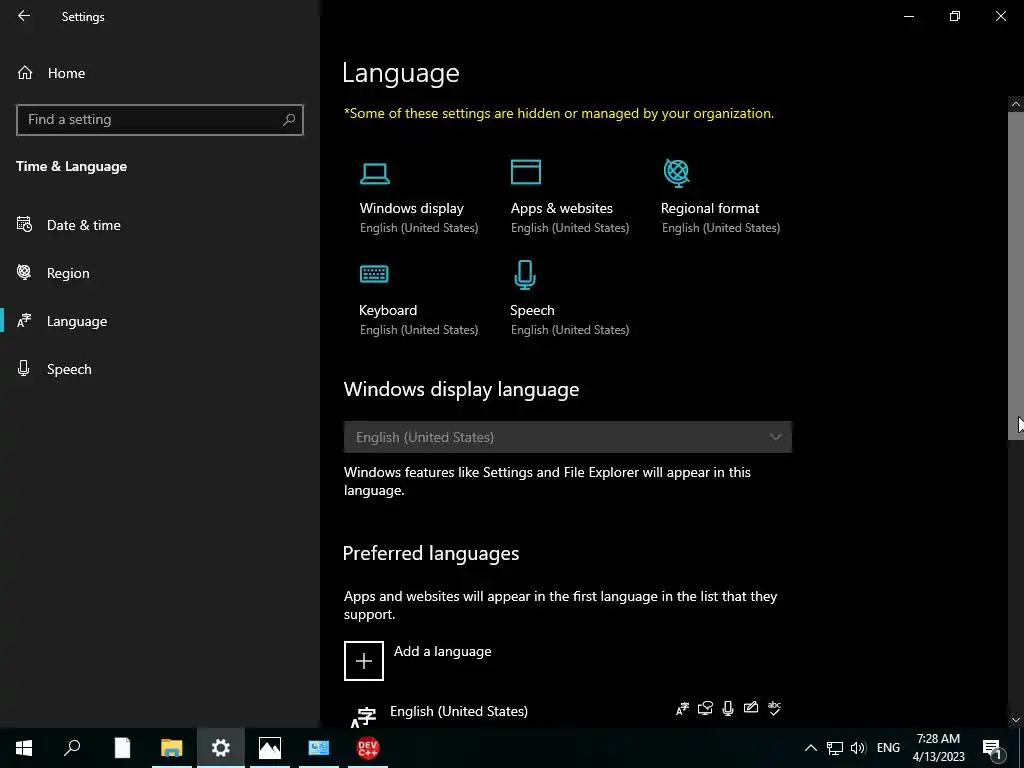Screen dimensions: 1024x768
Task: Click the handwriting feature icon for English
Action: coord(750,707)
